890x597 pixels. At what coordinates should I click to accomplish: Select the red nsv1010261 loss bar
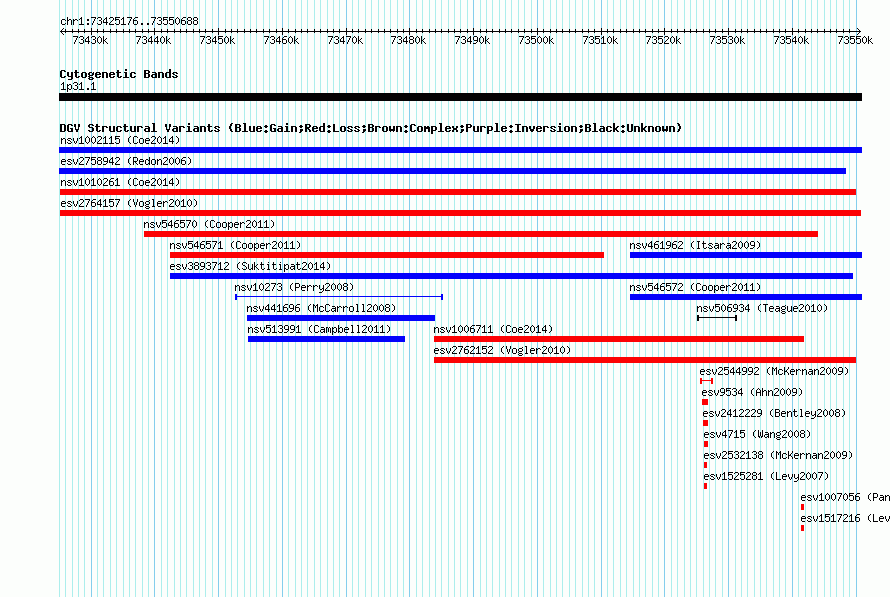pos(457,192)
